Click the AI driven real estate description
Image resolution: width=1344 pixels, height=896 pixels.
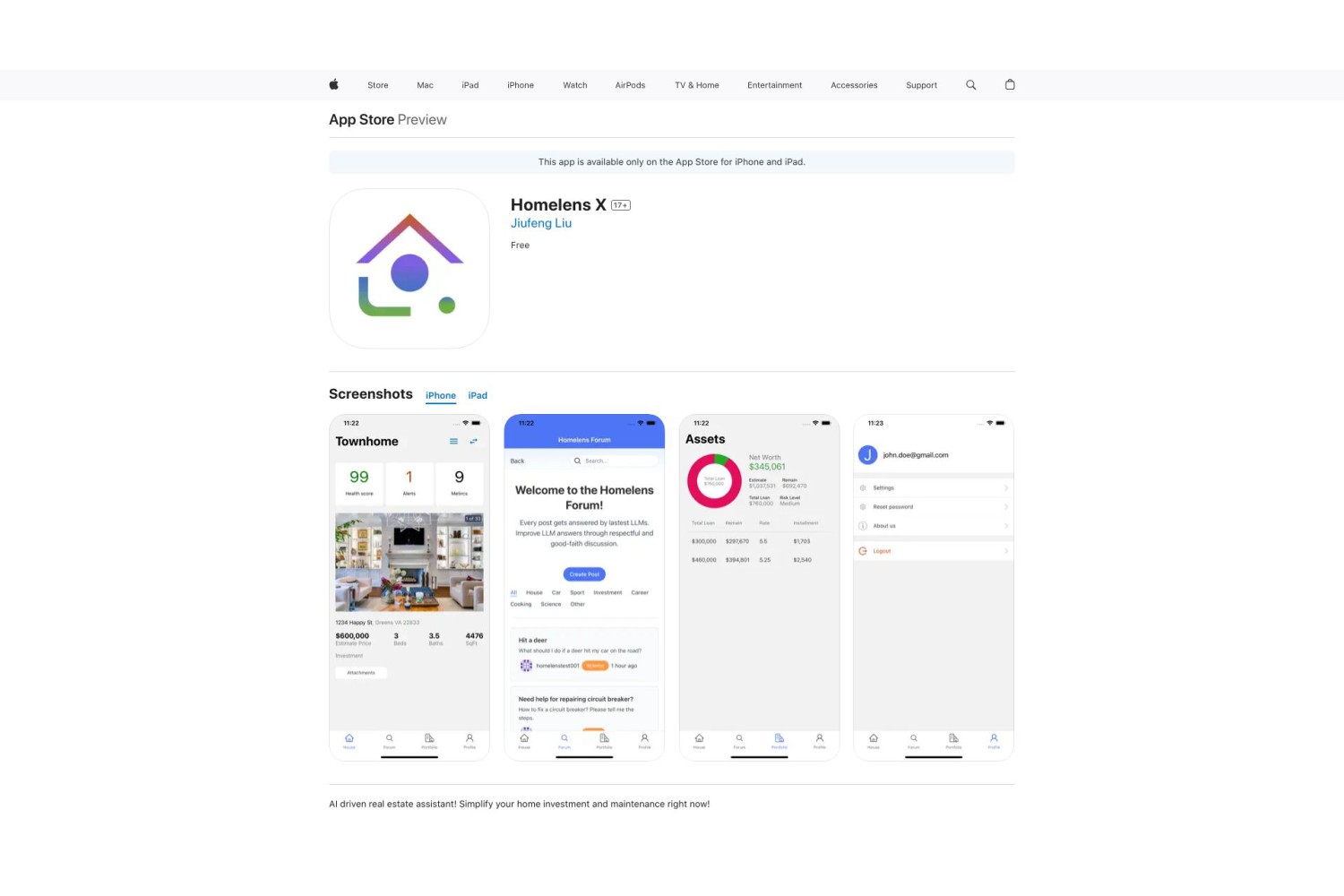click(520, 804)
